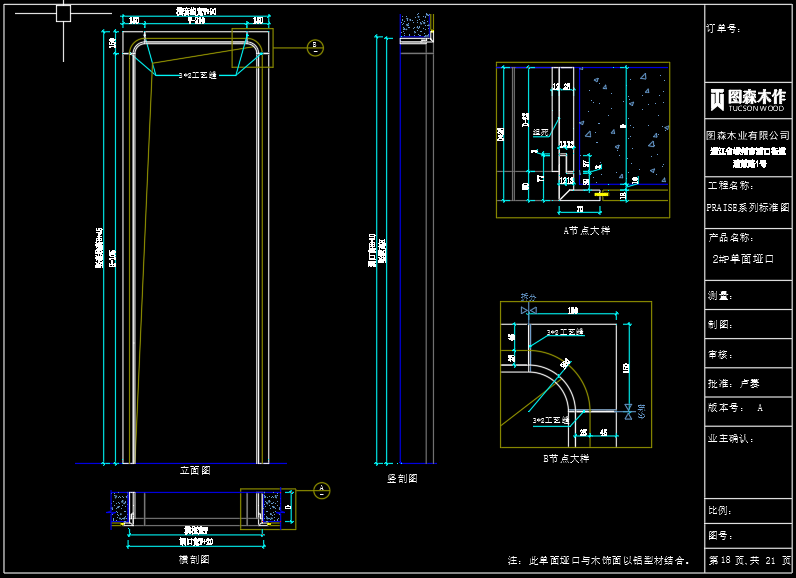
Task: Click the 'A节点大样' detail title
Action: tap(586, 230)
